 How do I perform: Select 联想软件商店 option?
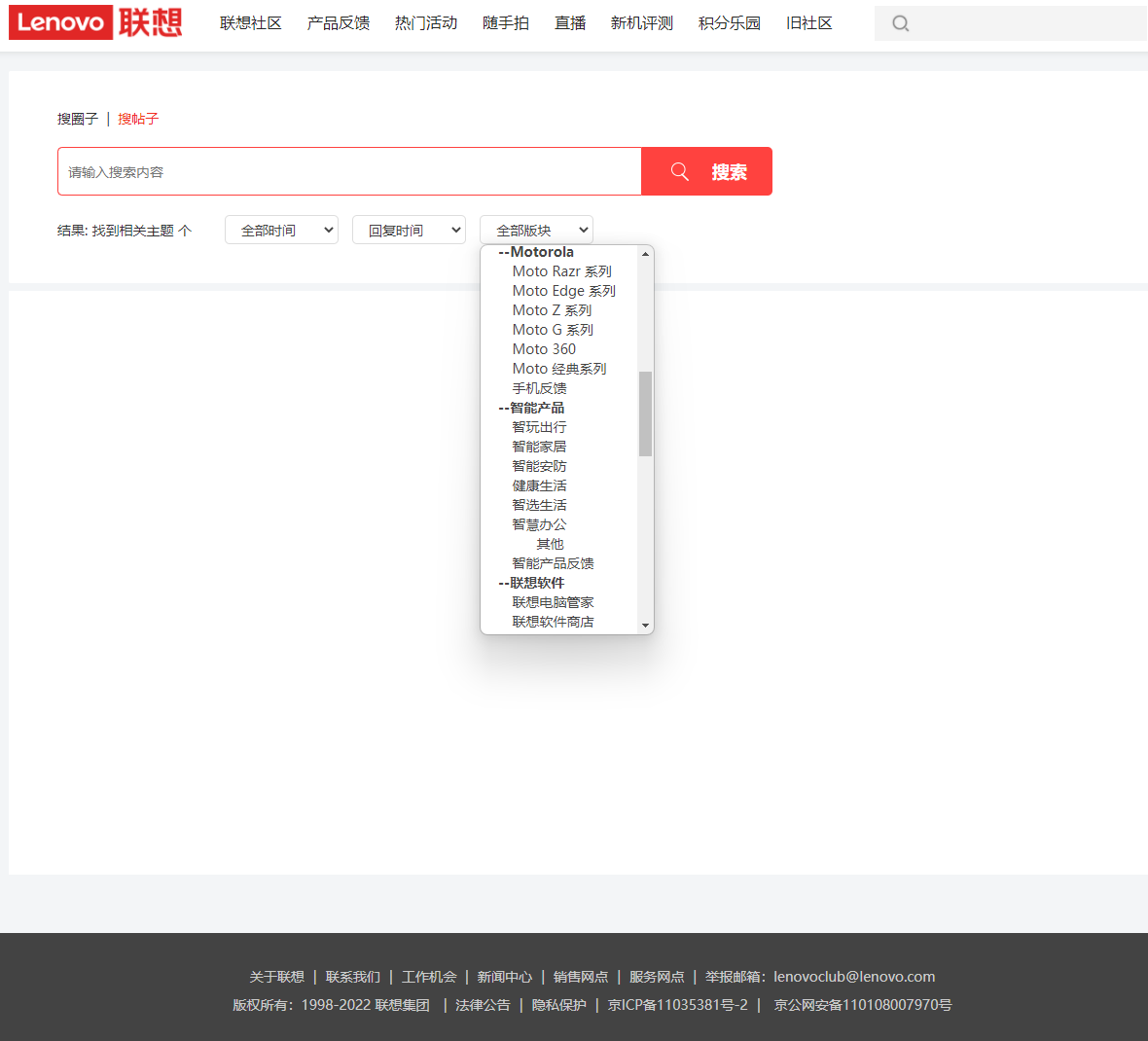553,623
